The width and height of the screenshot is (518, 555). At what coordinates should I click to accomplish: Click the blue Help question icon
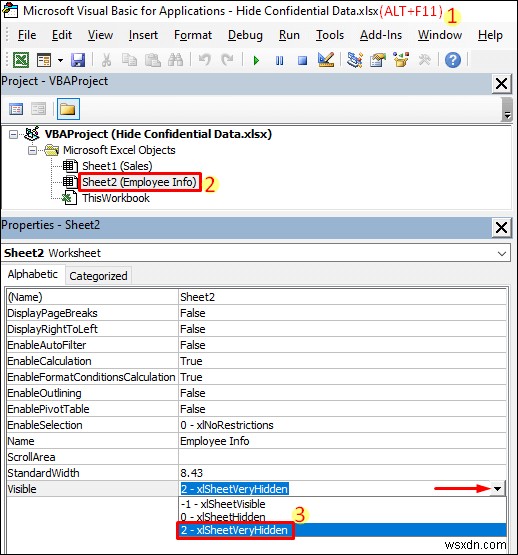pos(452,60)
